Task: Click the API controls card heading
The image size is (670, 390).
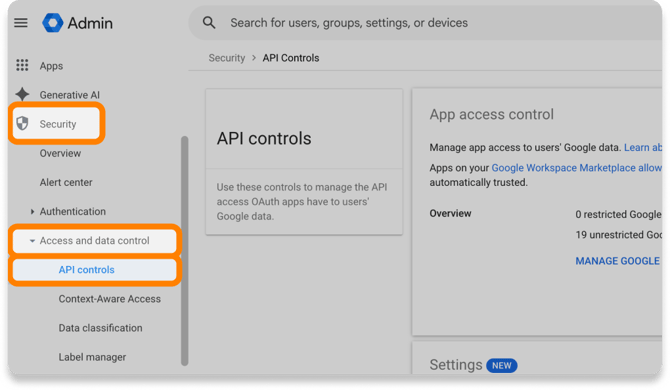Action: [264, 138]
